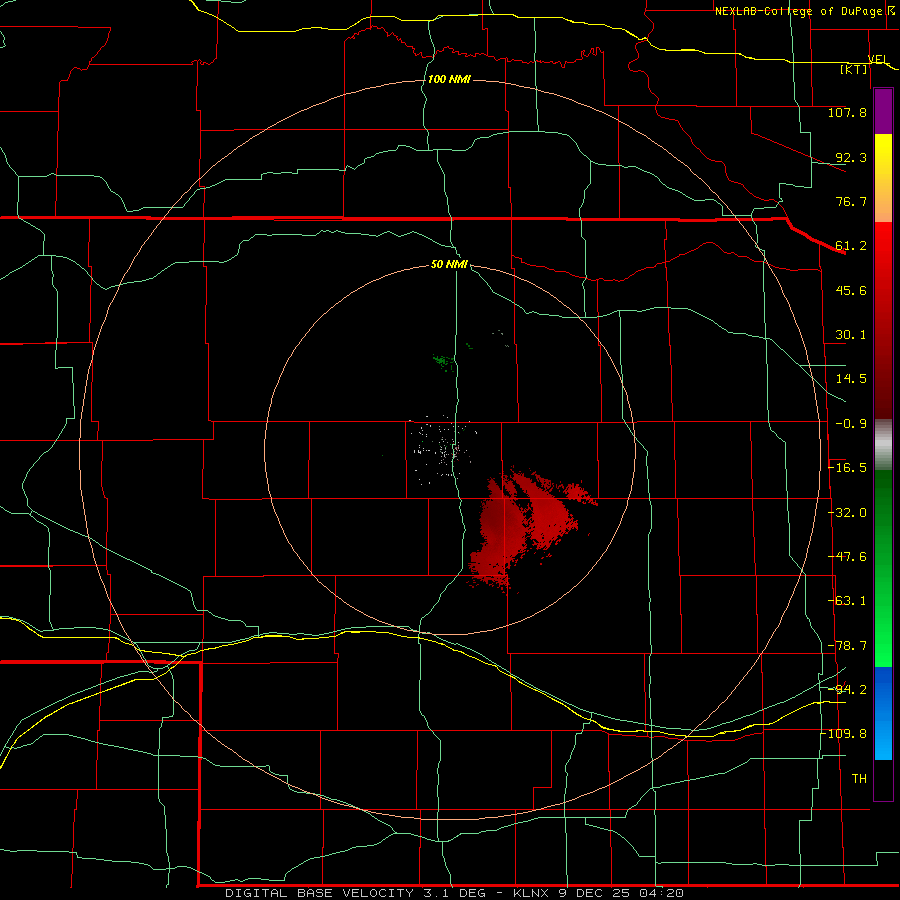Click the -109.8 velocity scale value

point(844,734)
